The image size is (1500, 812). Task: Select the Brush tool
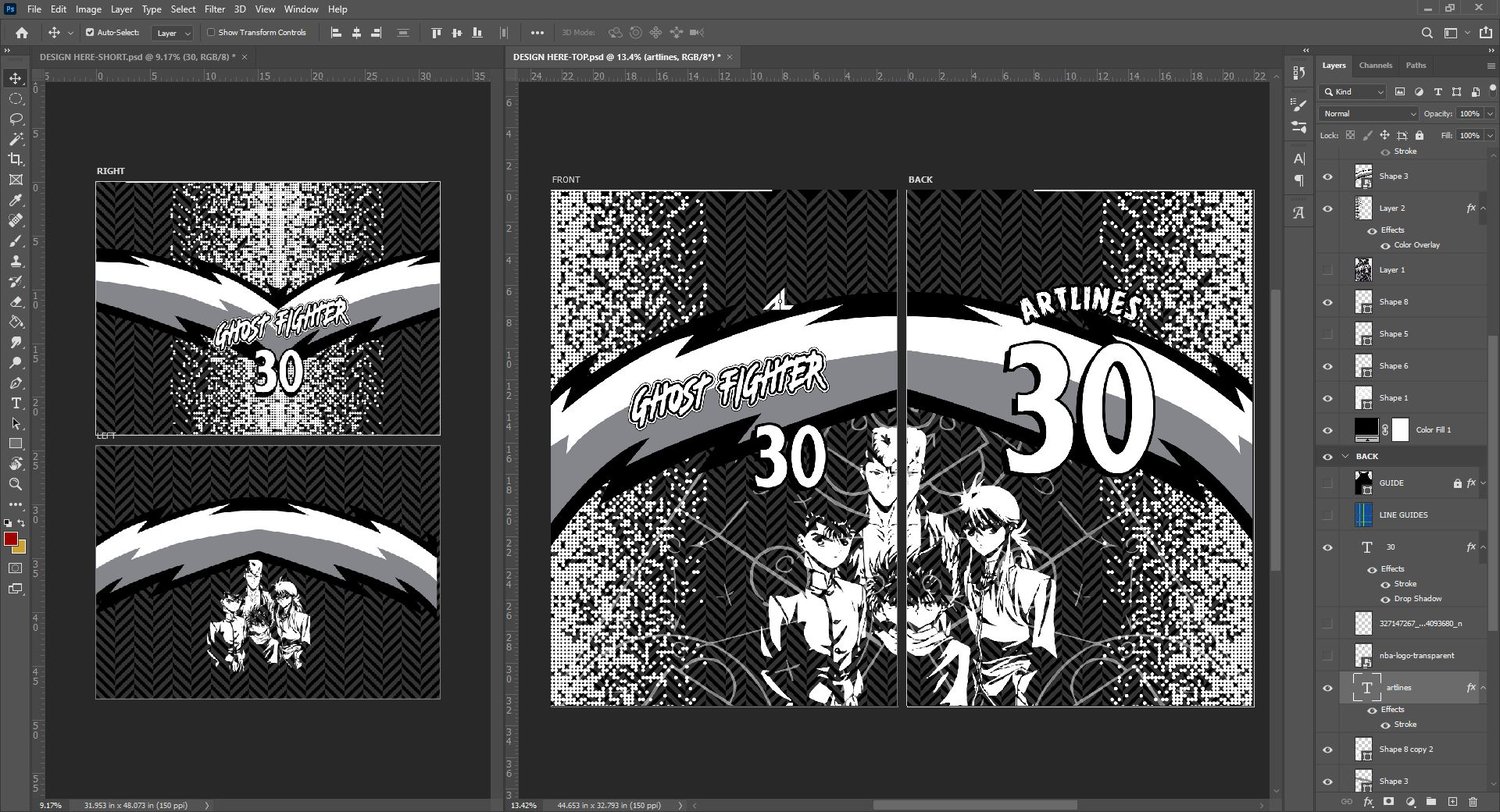(15, 241)
